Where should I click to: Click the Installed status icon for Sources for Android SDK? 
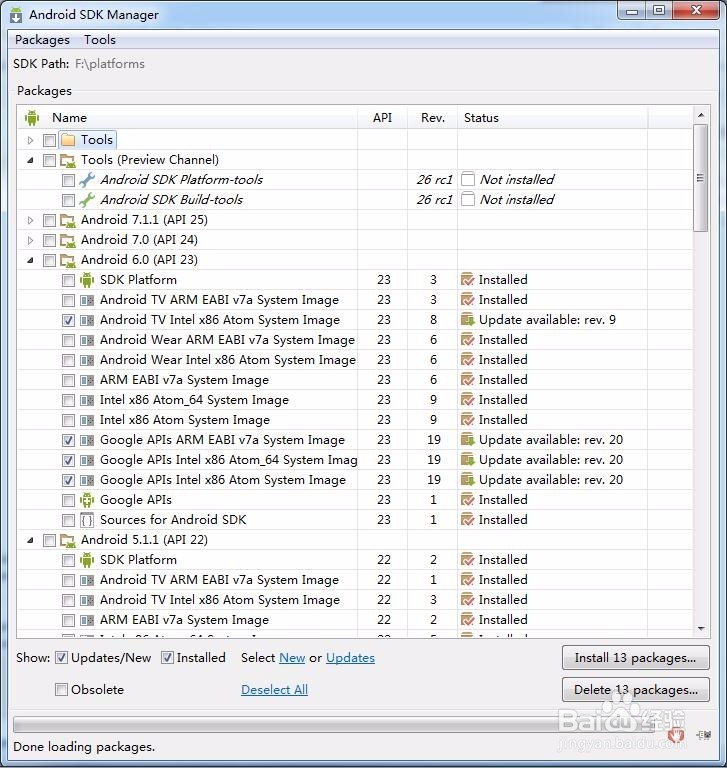tap(468, 520)
